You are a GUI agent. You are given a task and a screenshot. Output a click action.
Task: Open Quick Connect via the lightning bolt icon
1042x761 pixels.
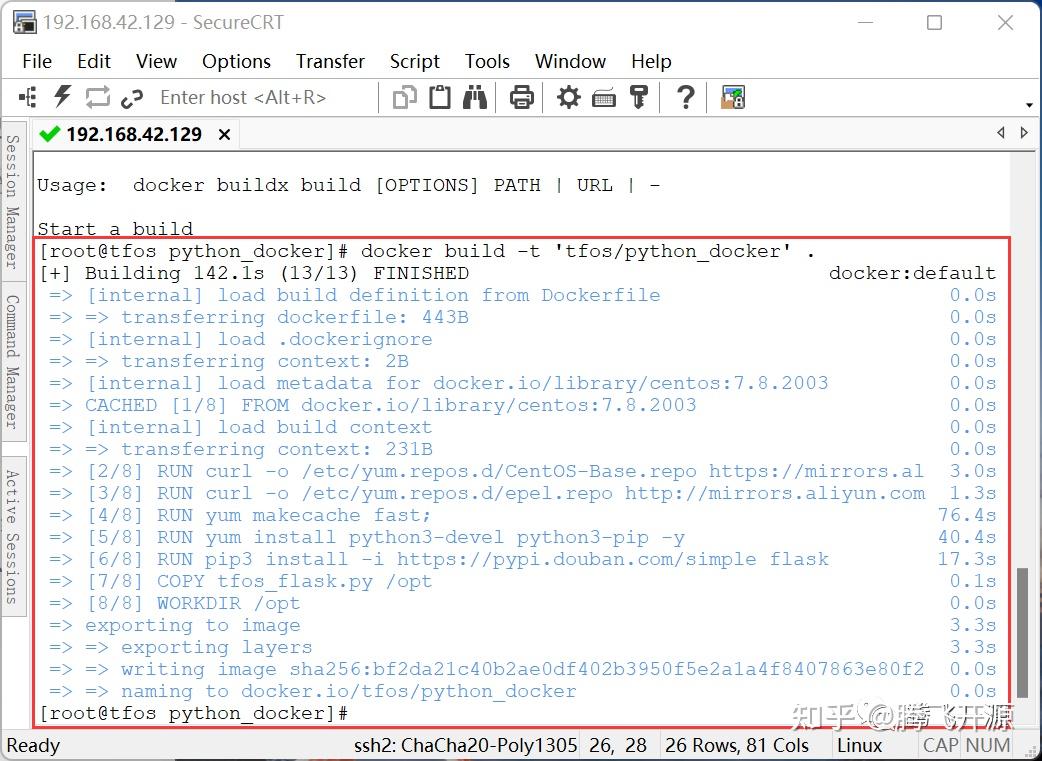pyautogui.click(x=62, y=96)
